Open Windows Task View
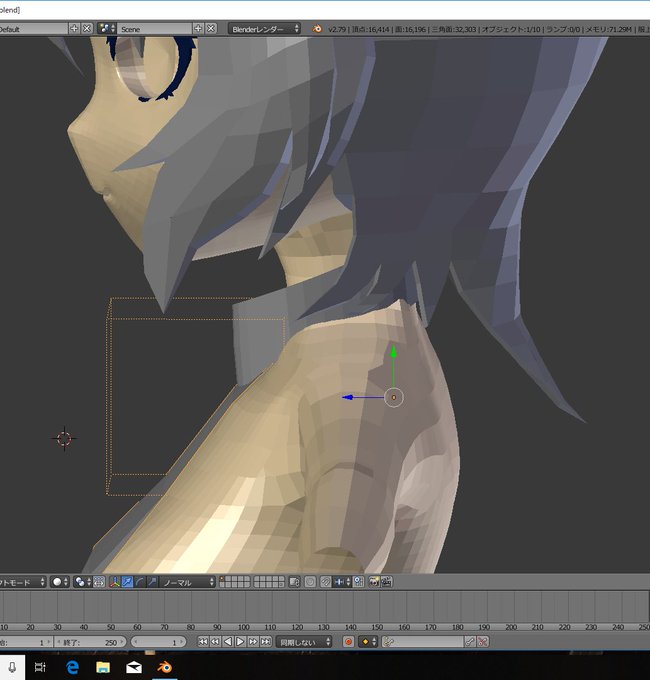The width and height of the screenshot is (650, 680). coord(40,667)
